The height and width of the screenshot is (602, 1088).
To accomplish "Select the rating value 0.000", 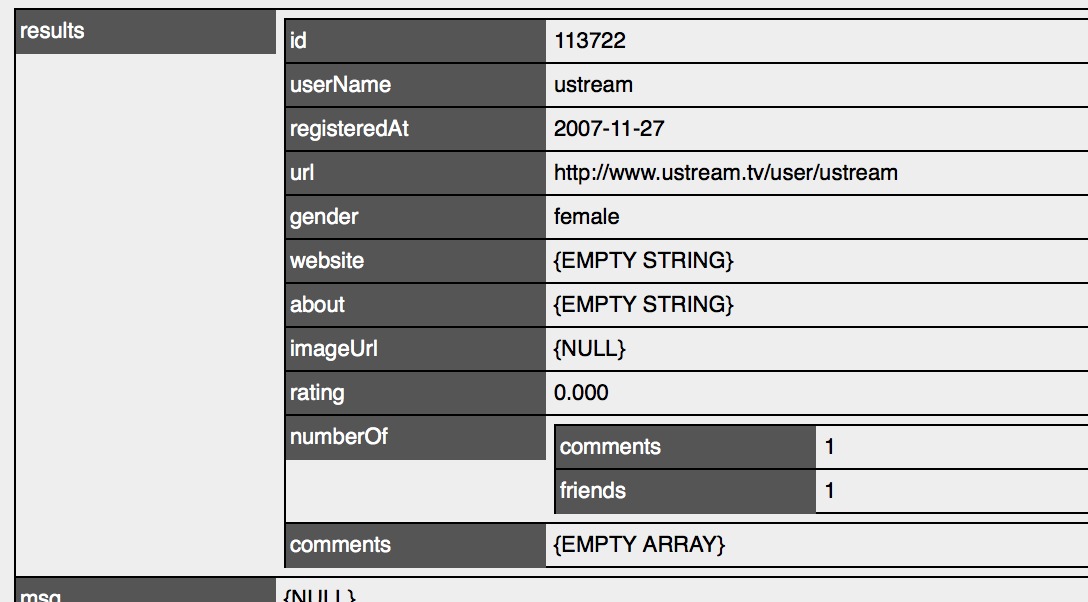I will click(581, 393).
